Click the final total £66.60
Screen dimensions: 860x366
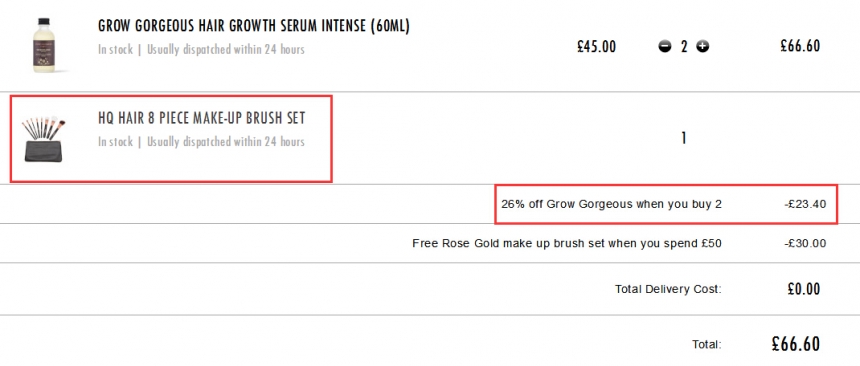(796, 344)
